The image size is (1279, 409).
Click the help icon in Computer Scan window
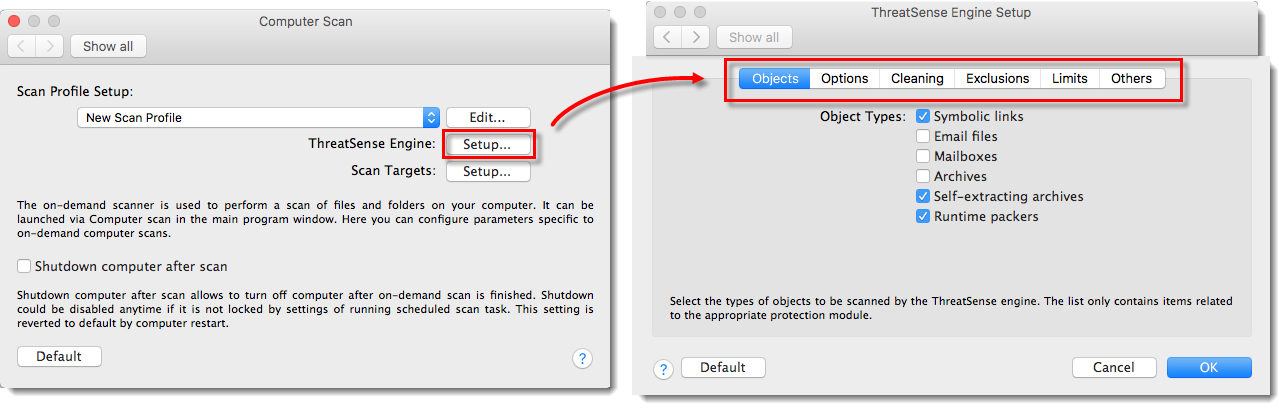coord(583,358)
